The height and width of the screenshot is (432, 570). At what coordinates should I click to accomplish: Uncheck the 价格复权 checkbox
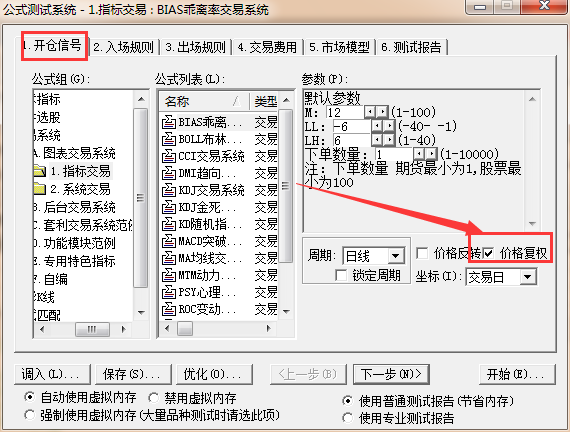tap(489, 253)
